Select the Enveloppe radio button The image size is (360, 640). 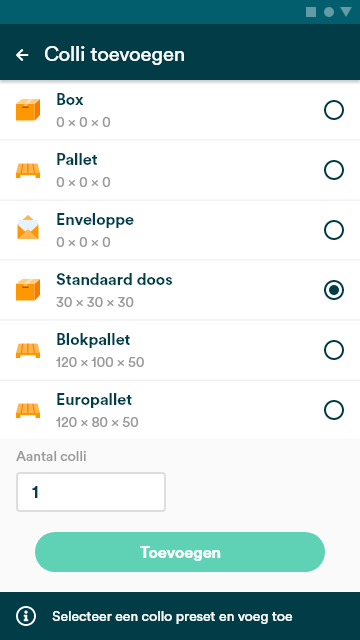click(334, 230)
